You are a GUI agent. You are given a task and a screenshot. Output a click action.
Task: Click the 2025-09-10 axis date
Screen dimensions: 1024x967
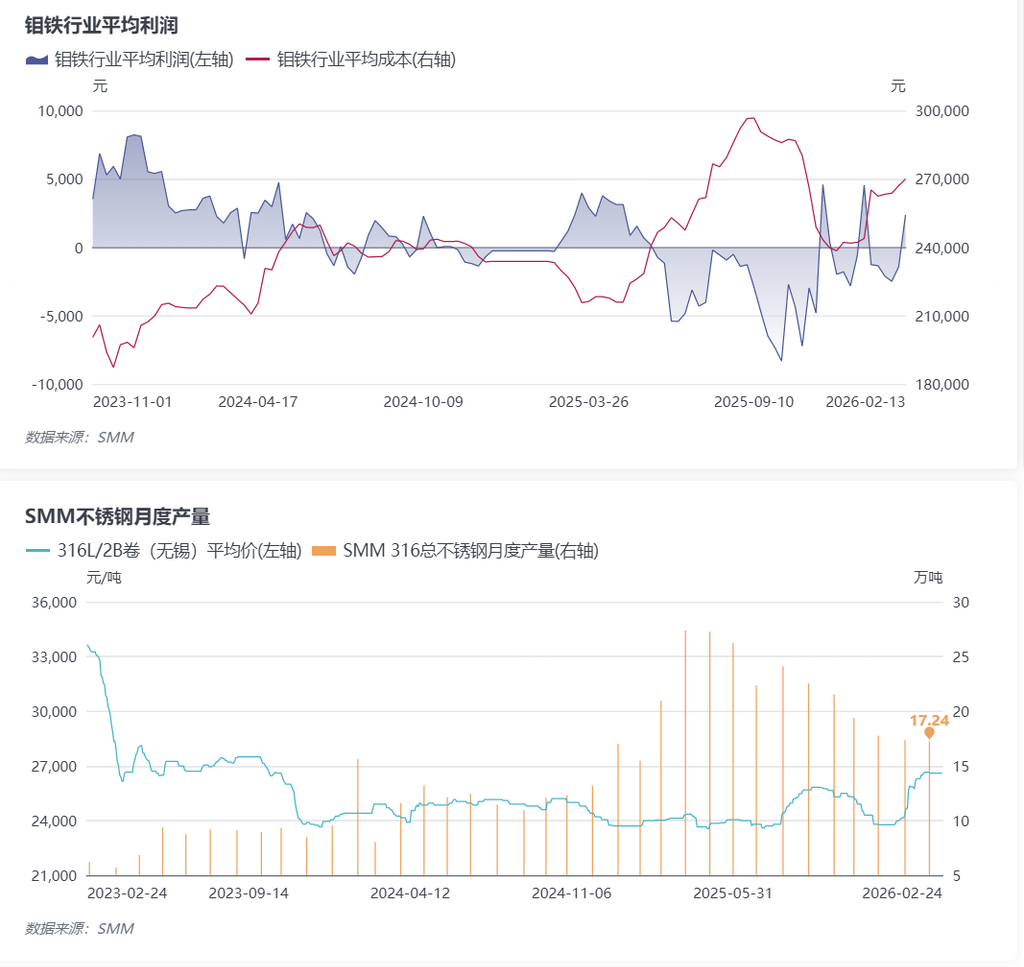[x=753, y=401]
